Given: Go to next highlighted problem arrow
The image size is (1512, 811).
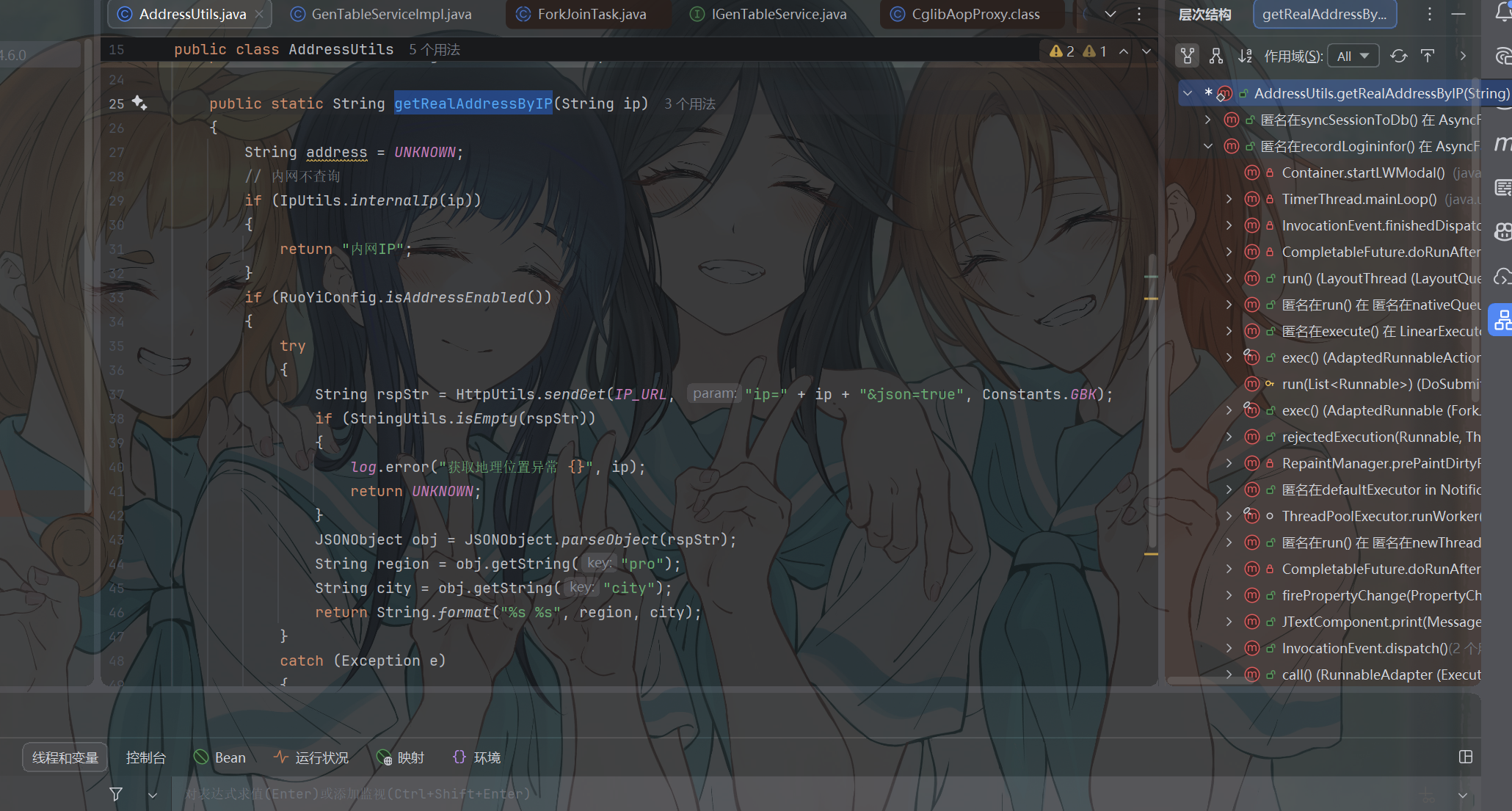Looking at the screenshot, I should coord(1146,51).
